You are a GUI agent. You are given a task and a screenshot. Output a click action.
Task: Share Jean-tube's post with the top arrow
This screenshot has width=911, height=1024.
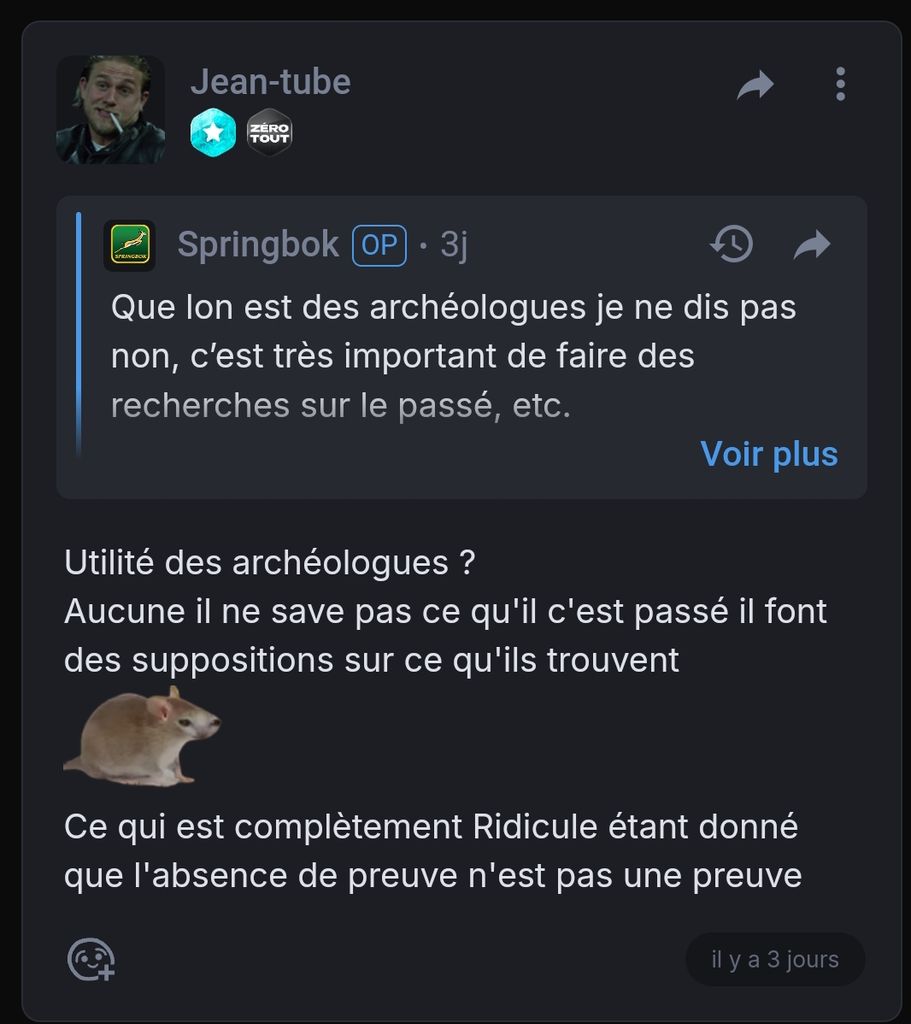[755, 86]
